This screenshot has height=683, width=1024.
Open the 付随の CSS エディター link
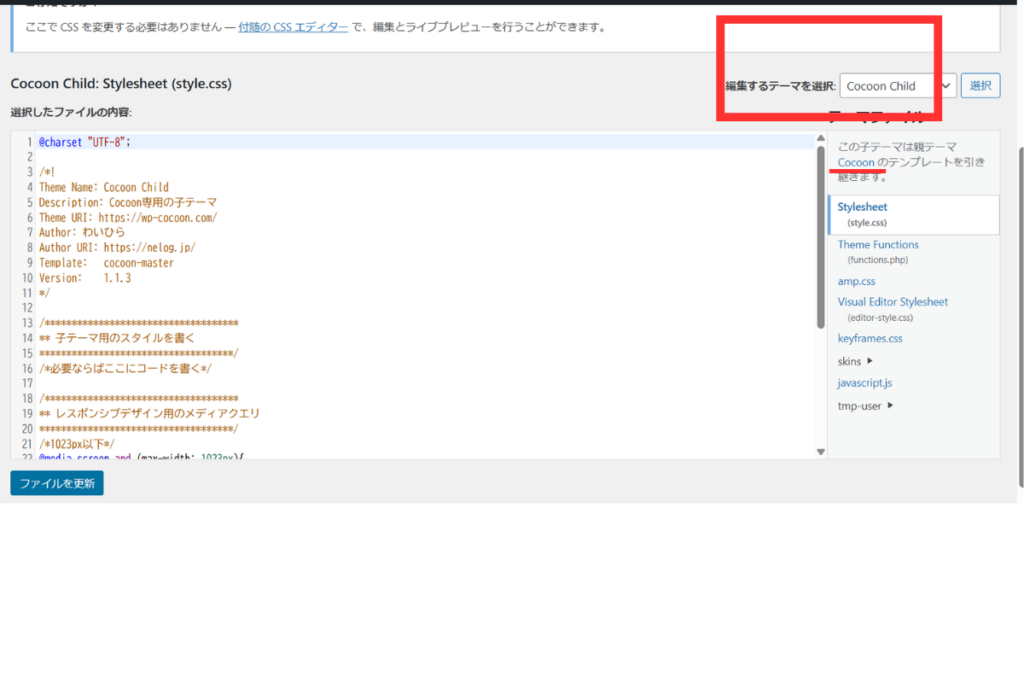(x=293, y=27)
